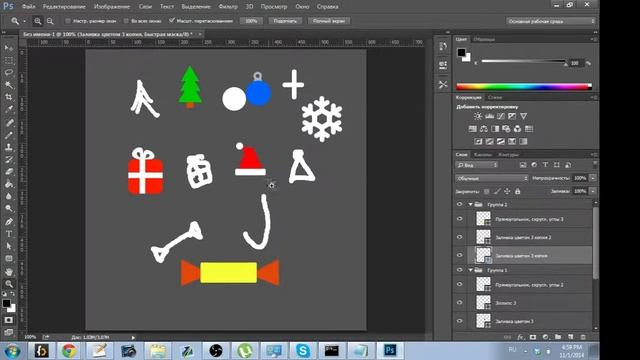The height and width of the screenshot is (360, 640).
Task: Select the Crop tool
Action: (9, 97)
